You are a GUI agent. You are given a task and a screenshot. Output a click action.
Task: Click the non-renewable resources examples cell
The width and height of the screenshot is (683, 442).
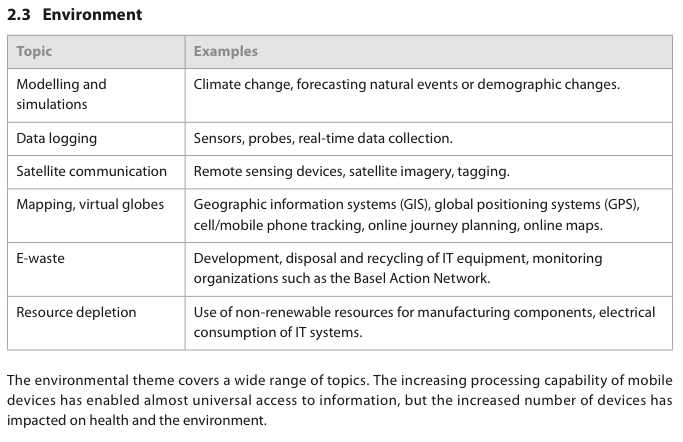click(x=424, y=322)
